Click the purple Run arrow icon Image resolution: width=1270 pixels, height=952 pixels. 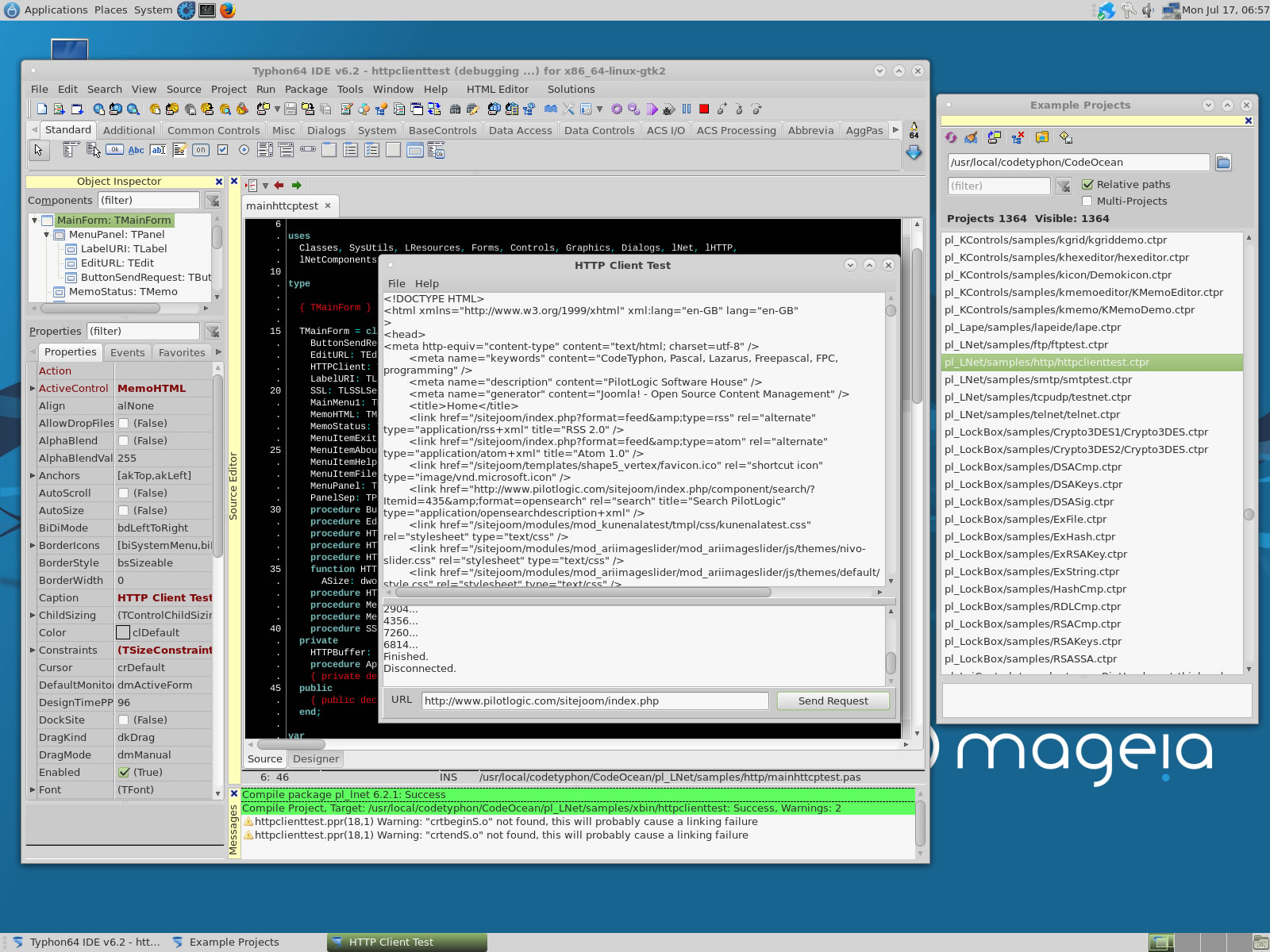pyautogui.click(x=652, y=109)
